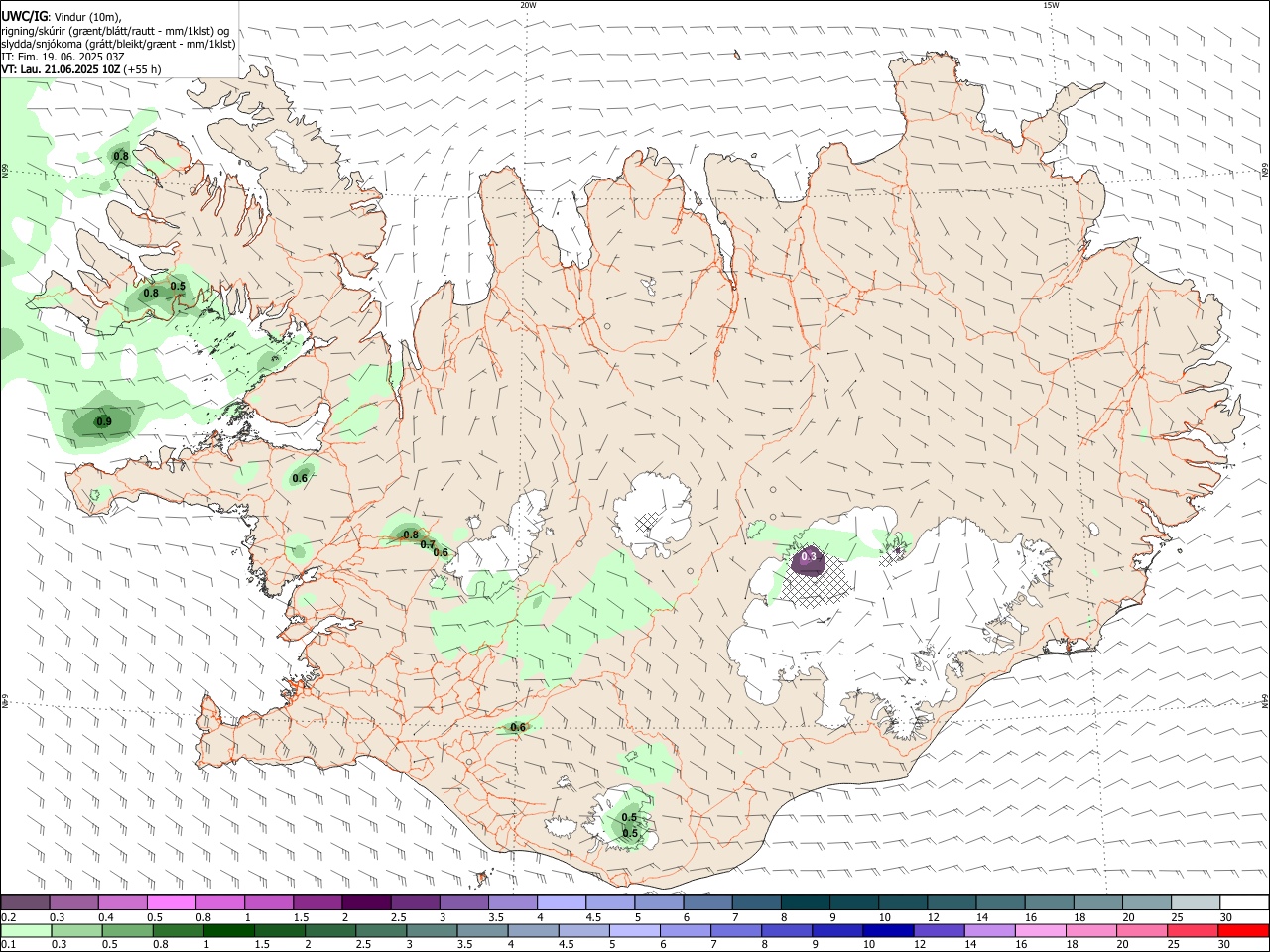Viewport: 1270px width, 952px height.
Task: Pick the bright magenta 0.5 snow legend swatch
Action: coord(171,903)
